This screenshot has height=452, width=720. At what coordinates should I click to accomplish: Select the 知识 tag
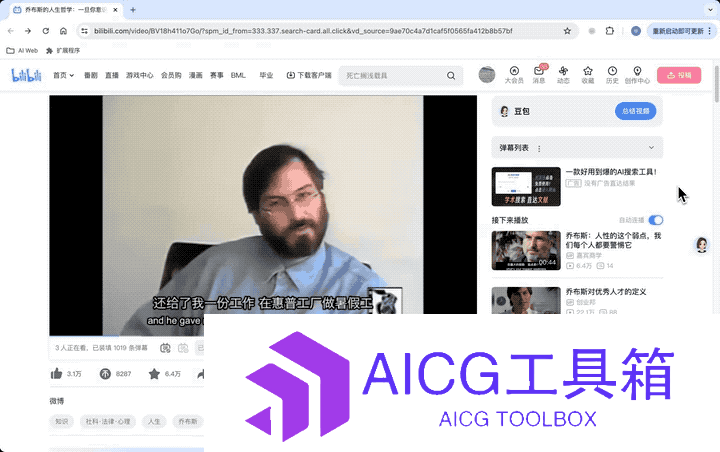pyautogui.click(x=62, y=421)
